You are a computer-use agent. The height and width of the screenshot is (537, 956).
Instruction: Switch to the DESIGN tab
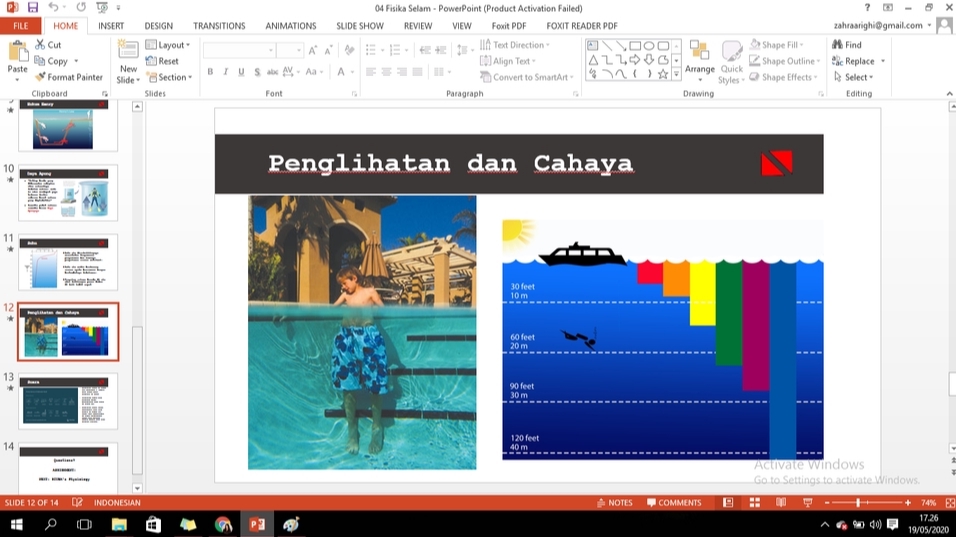coord(159,26)
